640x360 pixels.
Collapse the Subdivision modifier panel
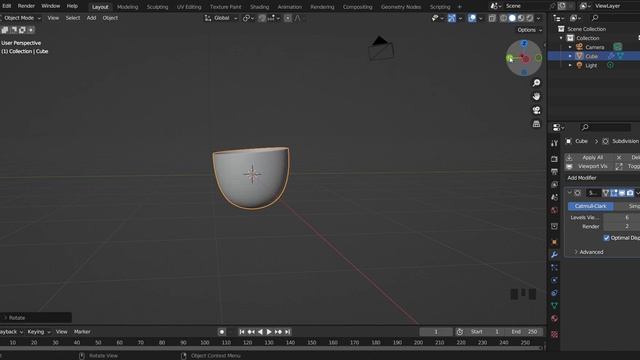click(x=569, y=193)
